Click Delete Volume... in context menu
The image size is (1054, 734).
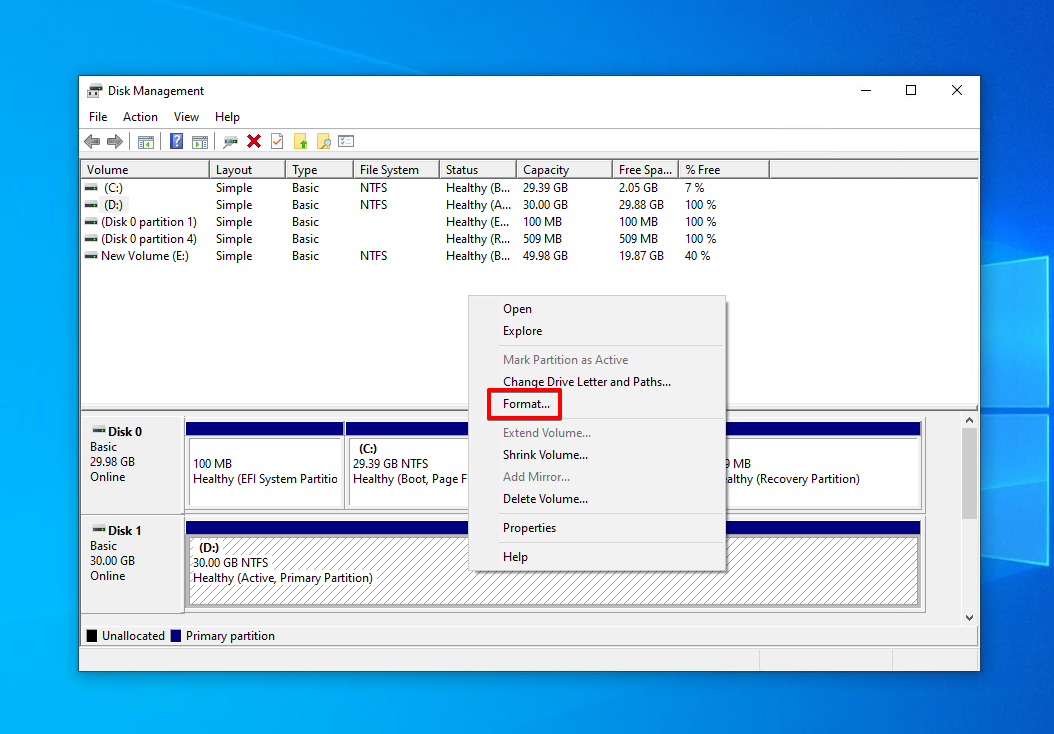545,499
